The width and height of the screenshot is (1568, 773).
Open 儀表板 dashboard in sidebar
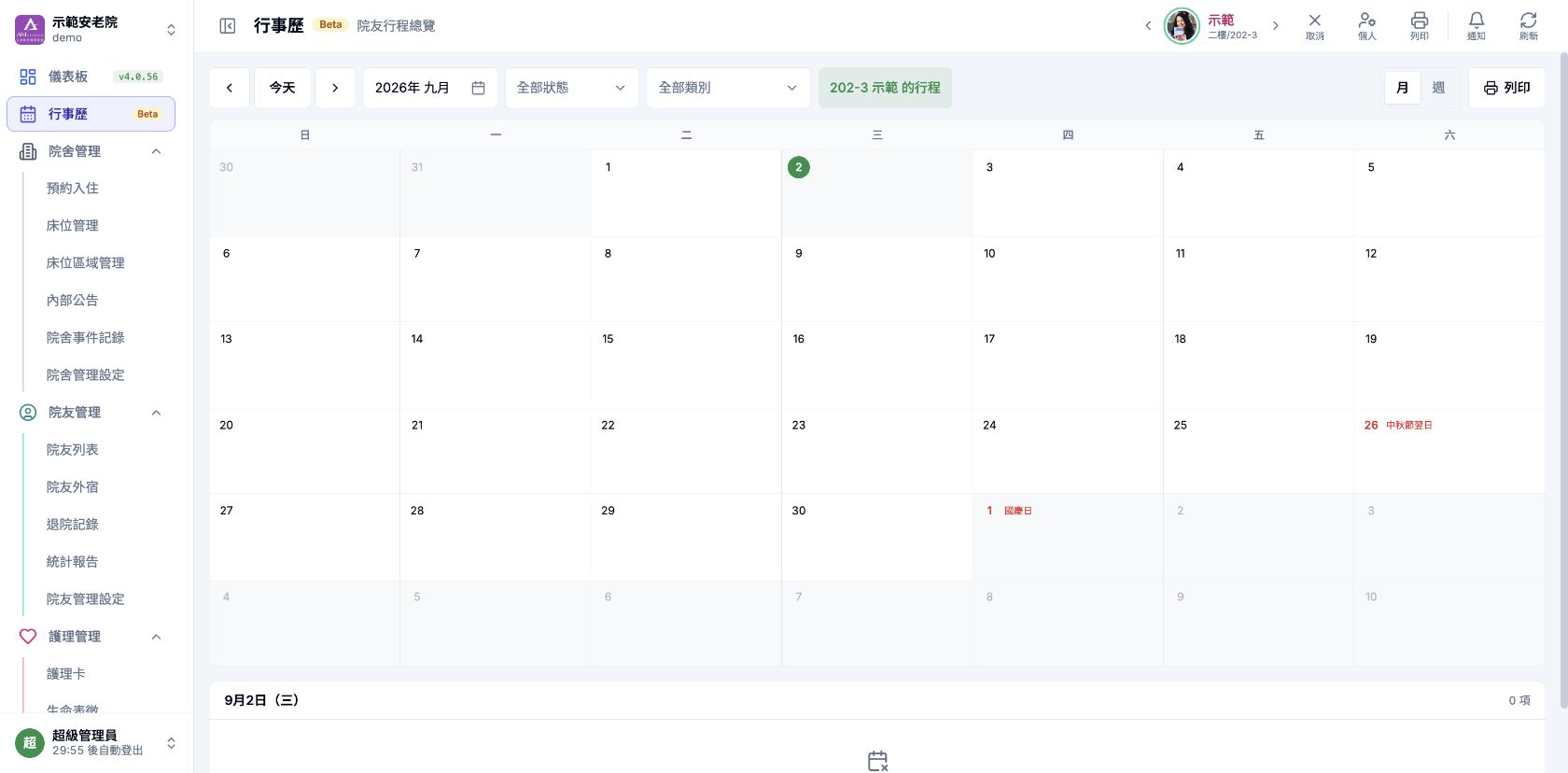click(x=91, y=77)
